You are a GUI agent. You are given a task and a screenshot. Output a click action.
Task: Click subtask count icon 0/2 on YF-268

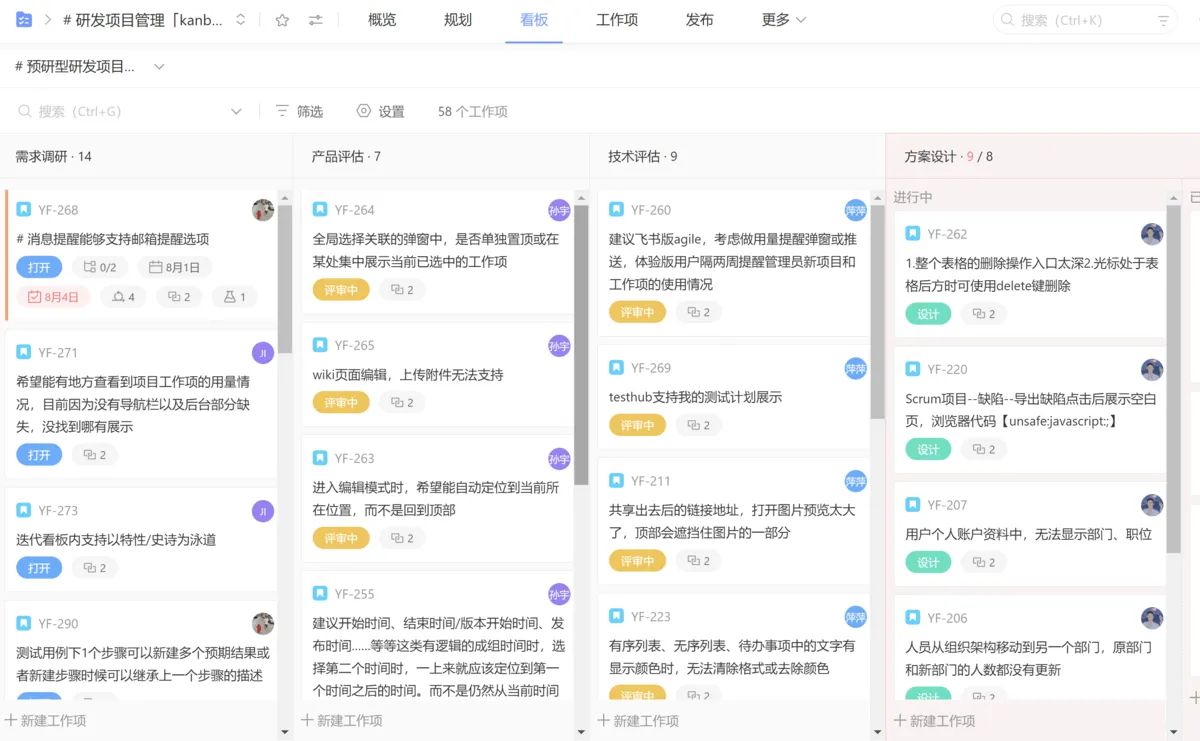point(100,267)
